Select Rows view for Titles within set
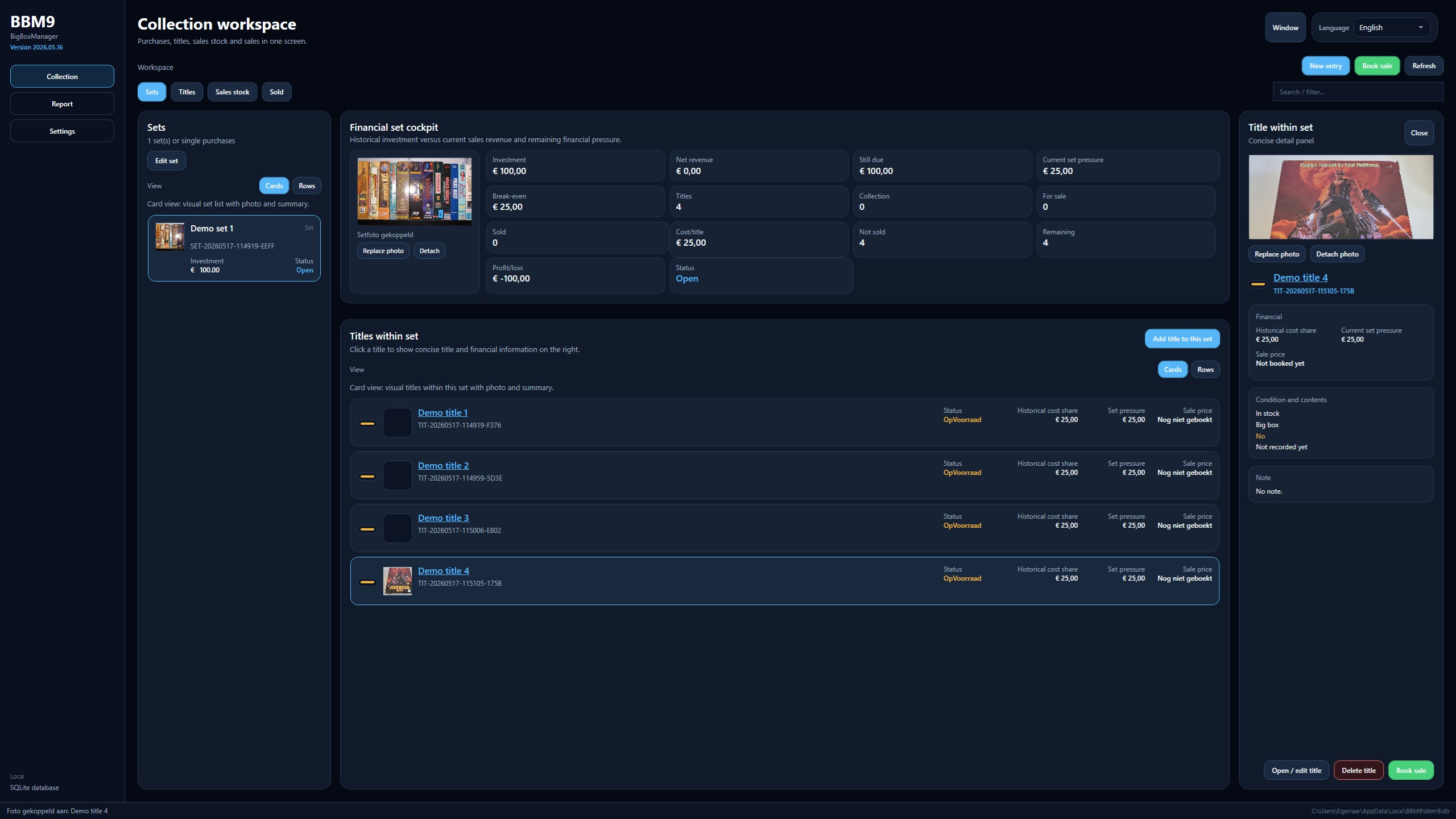This screenshot has height=819, width=1456. click(x=1205, y=370)
